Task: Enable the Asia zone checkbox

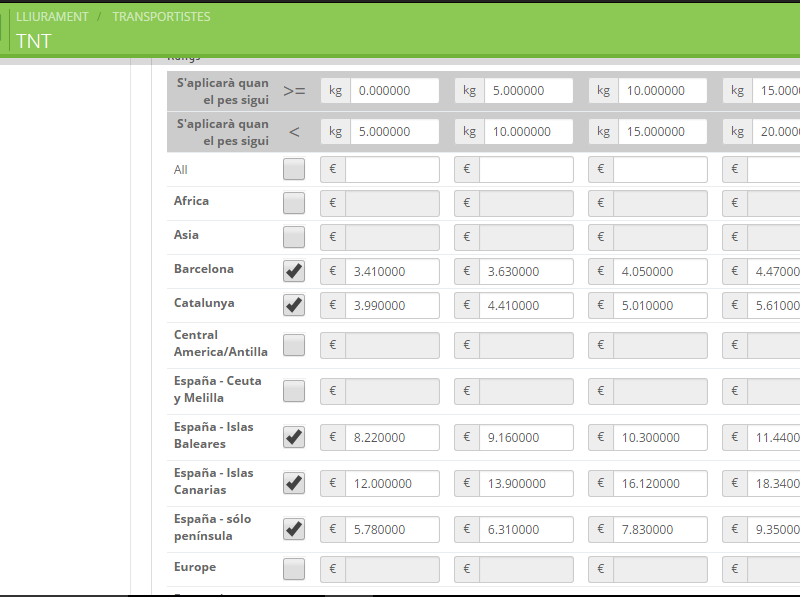Action: tap(294, 237)
